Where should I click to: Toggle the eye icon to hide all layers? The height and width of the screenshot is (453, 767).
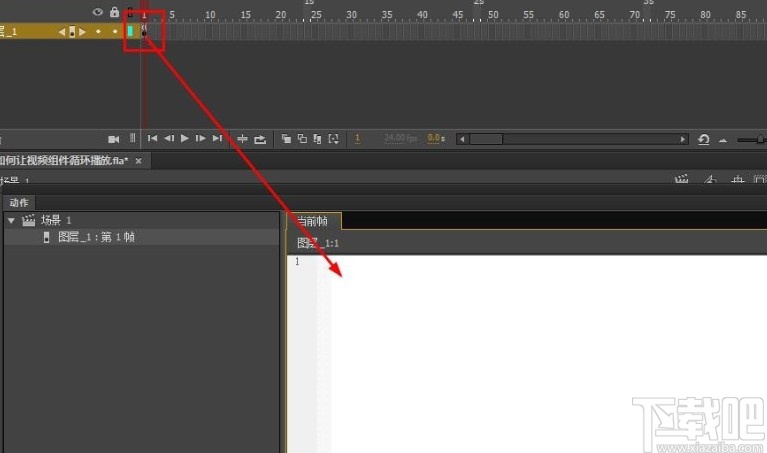[98, 12]
